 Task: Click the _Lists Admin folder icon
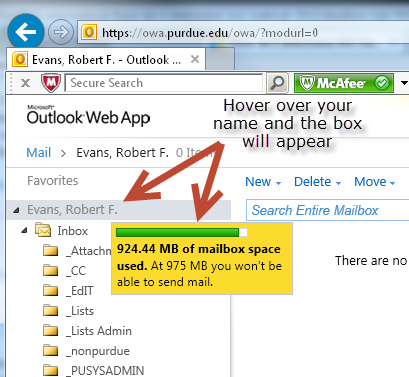point(51,330)
